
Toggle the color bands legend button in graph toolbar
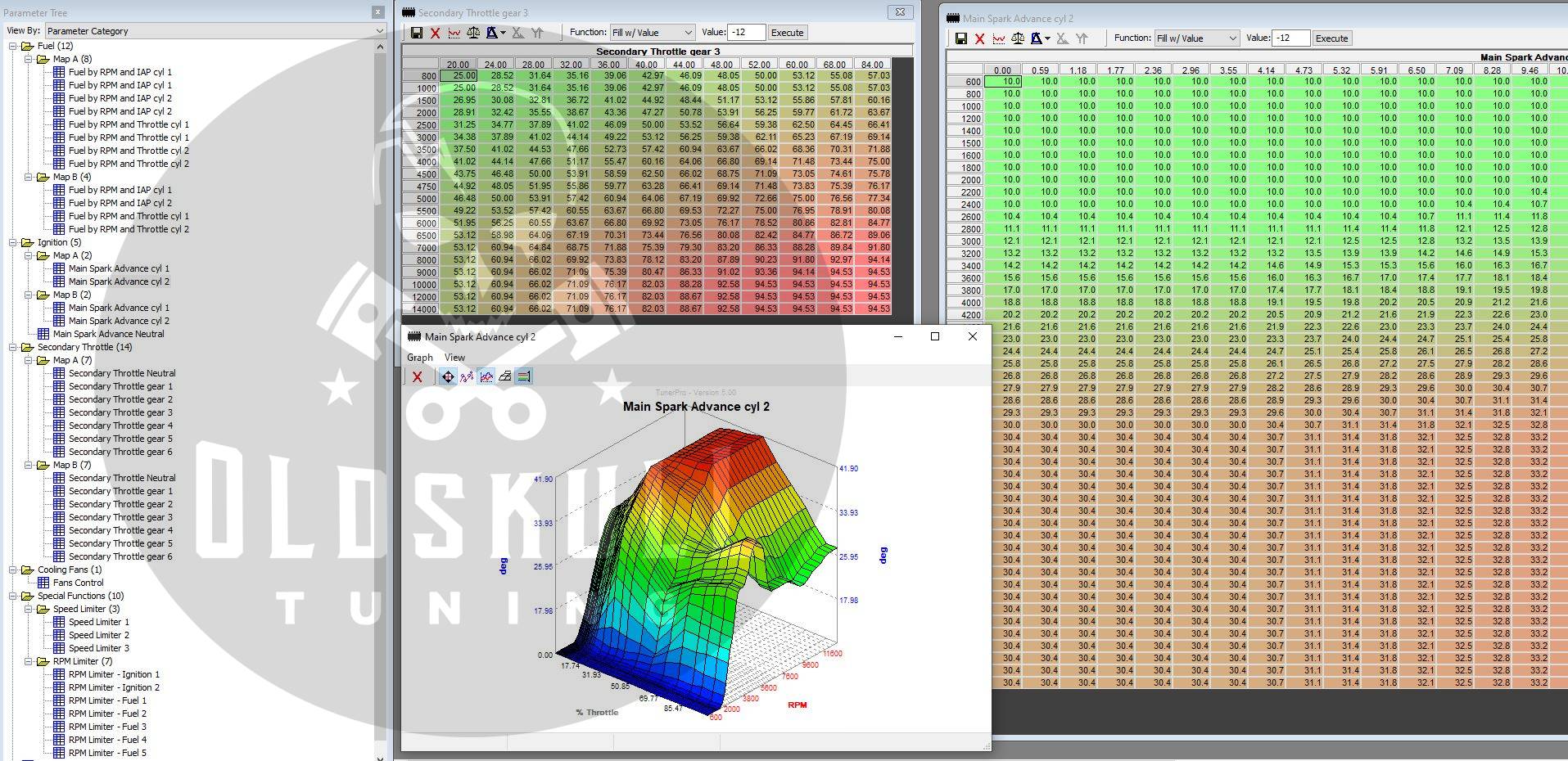[524, 376]
